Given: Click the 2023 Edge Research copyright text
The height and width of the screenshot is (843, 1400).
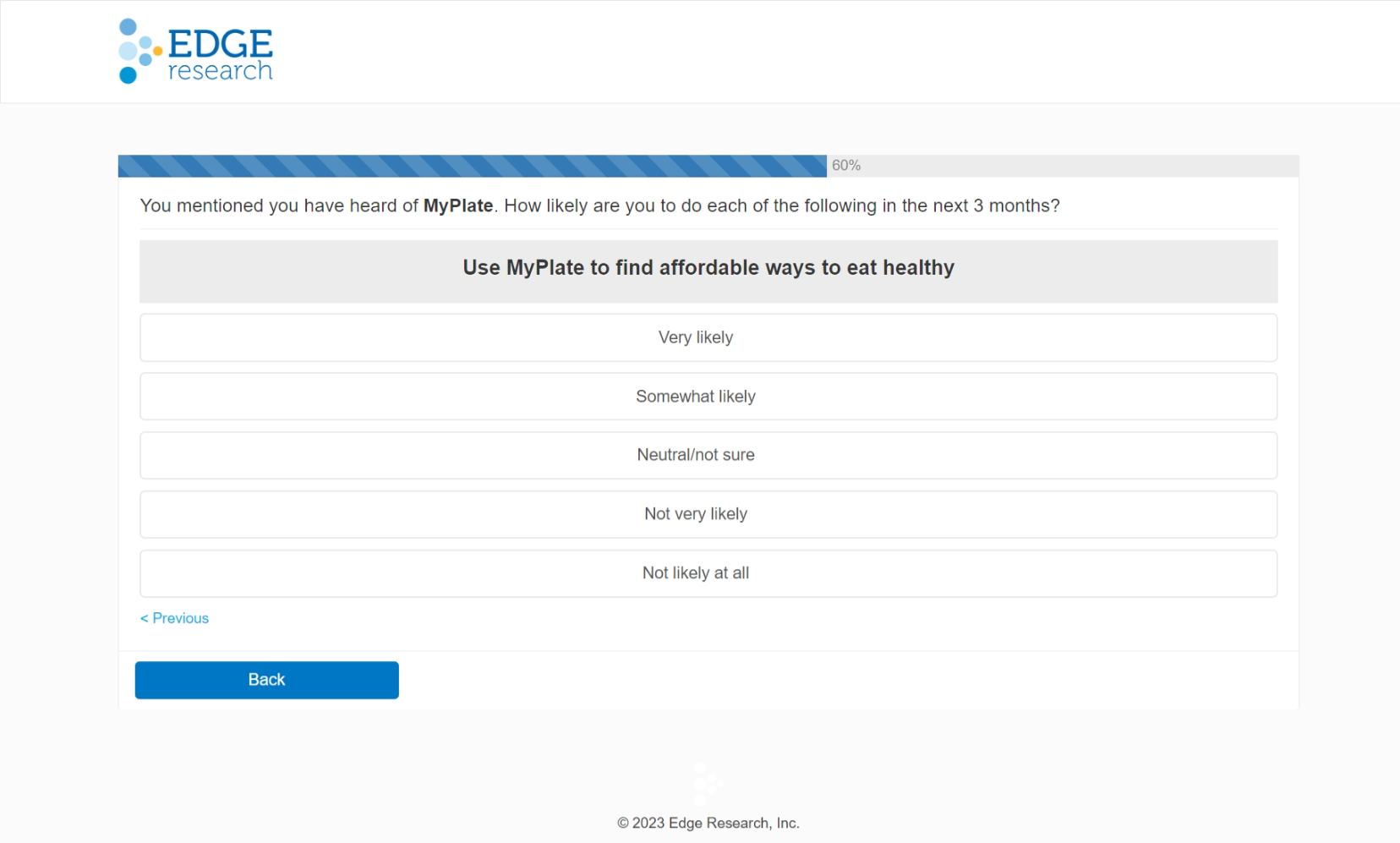Looking at the screenshot, I should pos(708,823).
